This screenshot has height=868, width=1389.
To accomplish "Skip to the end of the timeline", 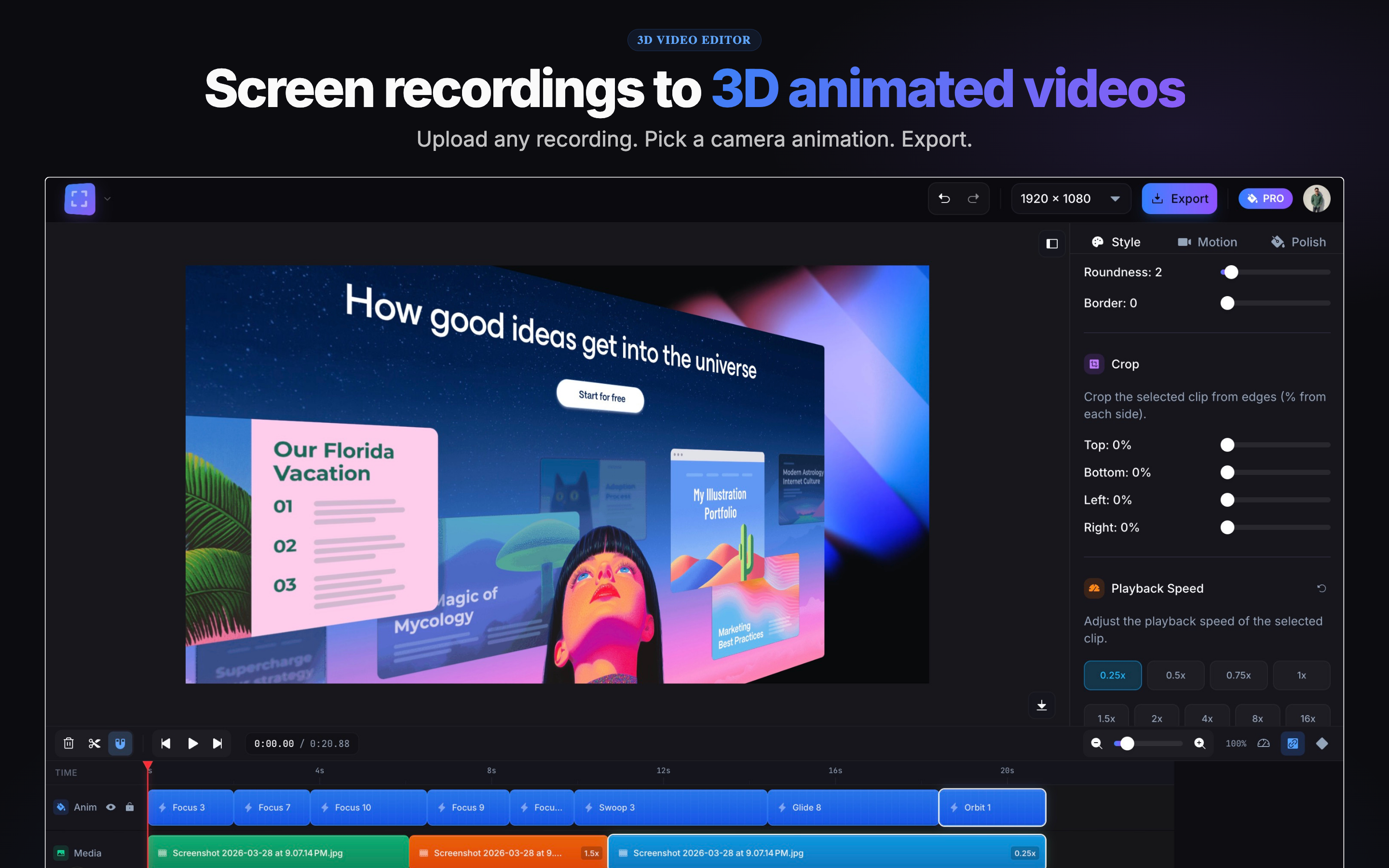I will pyautogui.click(x=218, y=744).
